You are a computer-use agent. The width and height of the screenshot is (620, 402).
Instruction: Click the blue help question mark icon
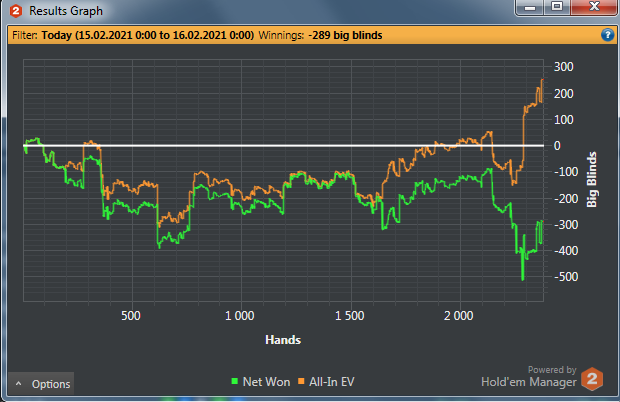[607, 35]
